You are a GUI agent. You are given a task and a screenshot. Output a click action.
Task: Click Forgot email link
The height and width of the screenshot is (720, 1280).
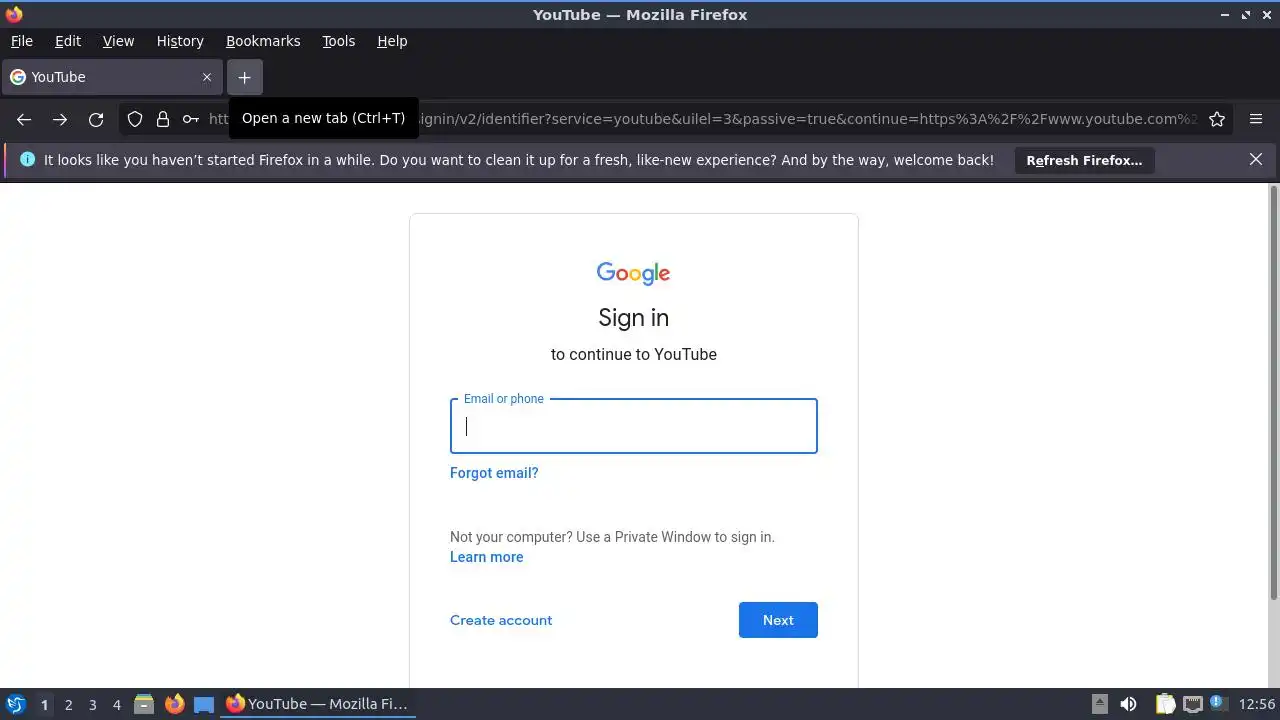494,473
